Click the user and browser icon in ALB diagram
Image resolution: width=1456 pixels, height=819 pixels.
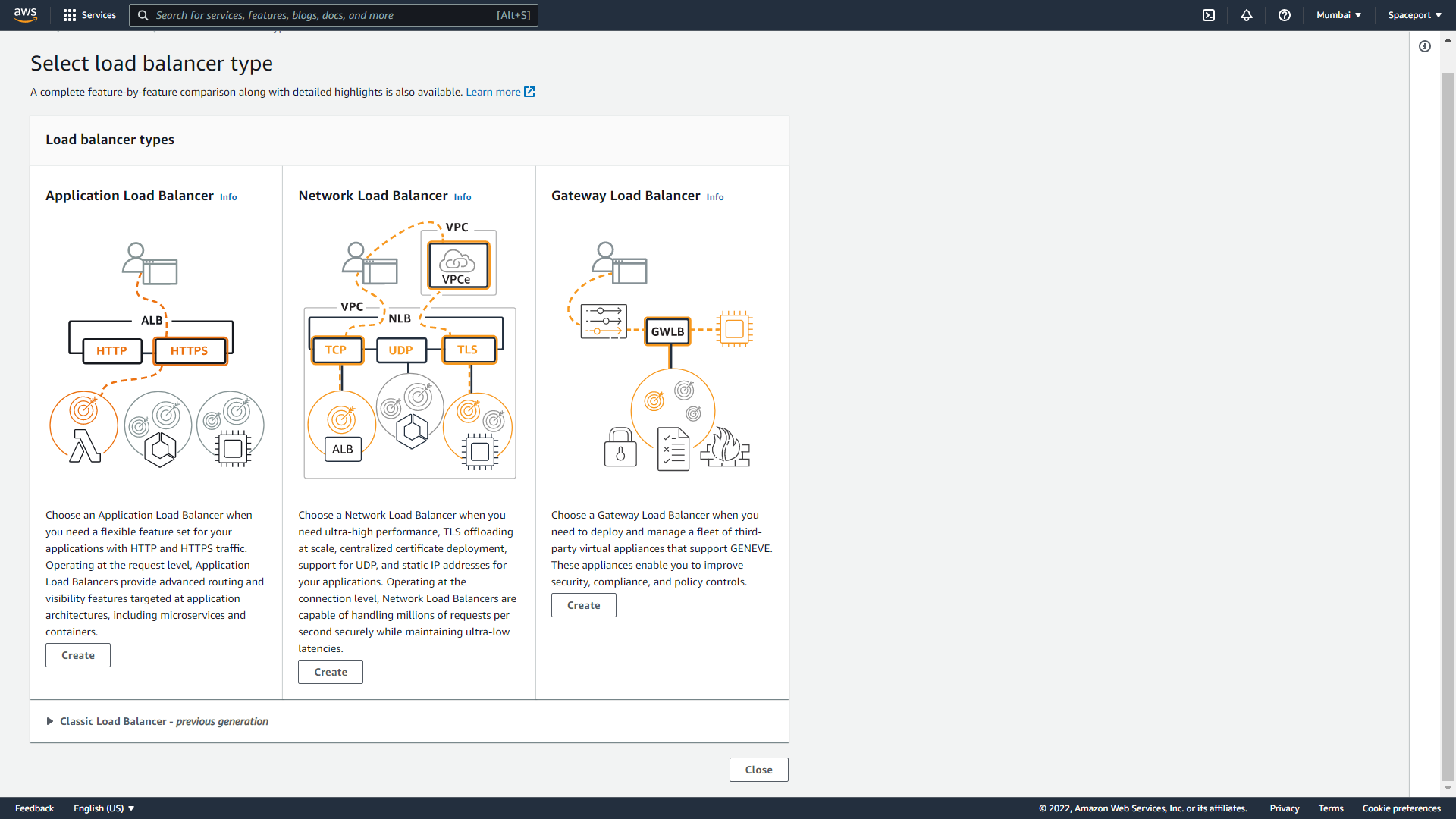[x=150, y=264]
